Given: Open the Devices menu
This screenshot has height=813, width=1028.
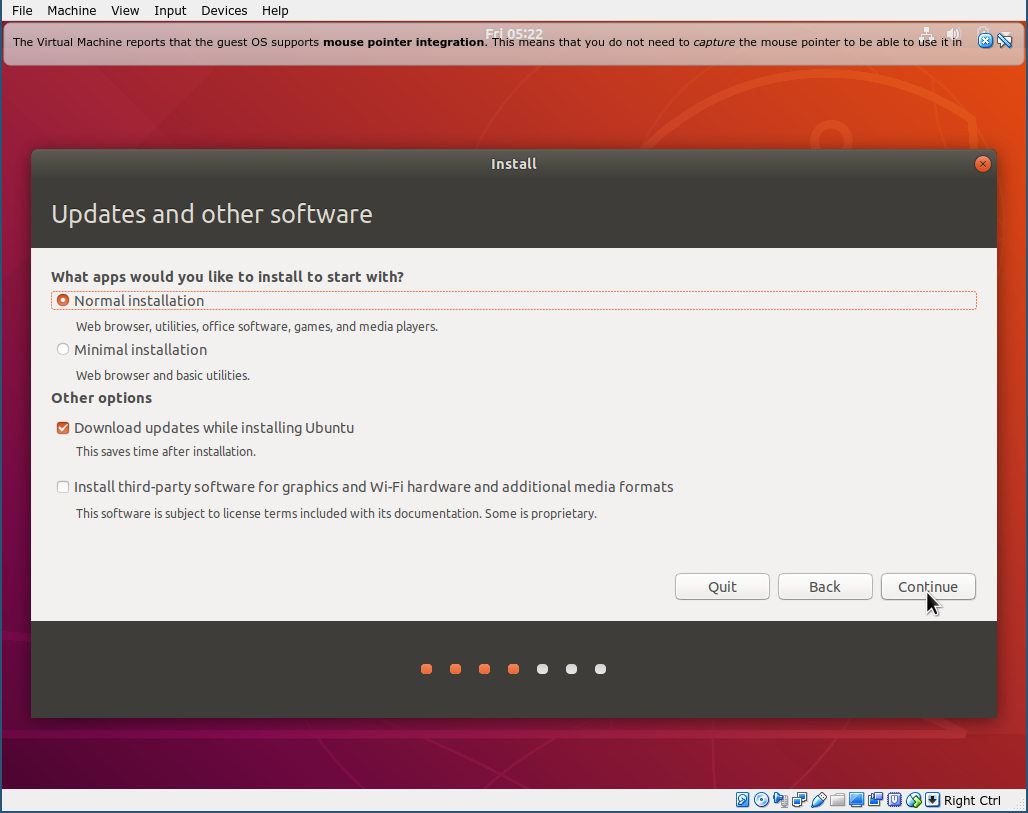Looking at the screenshot, I should pyautogui.click(x=224, y=10).
